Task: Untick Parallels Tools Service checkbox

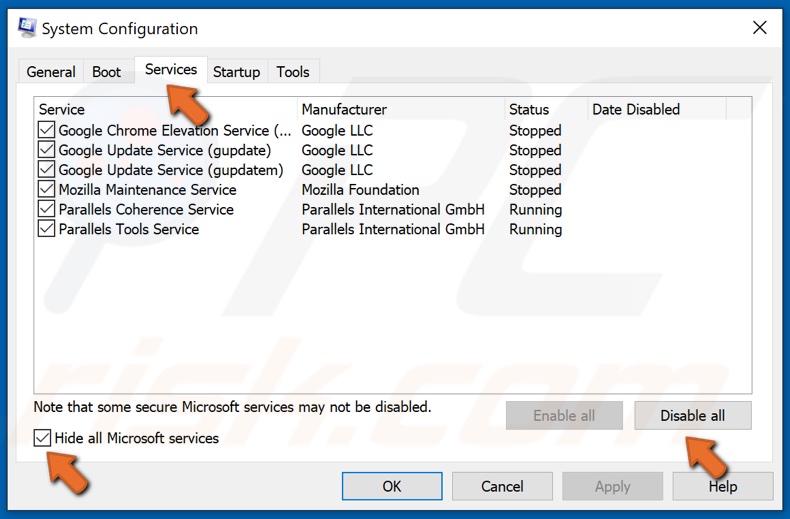Action: pos(46,229)
